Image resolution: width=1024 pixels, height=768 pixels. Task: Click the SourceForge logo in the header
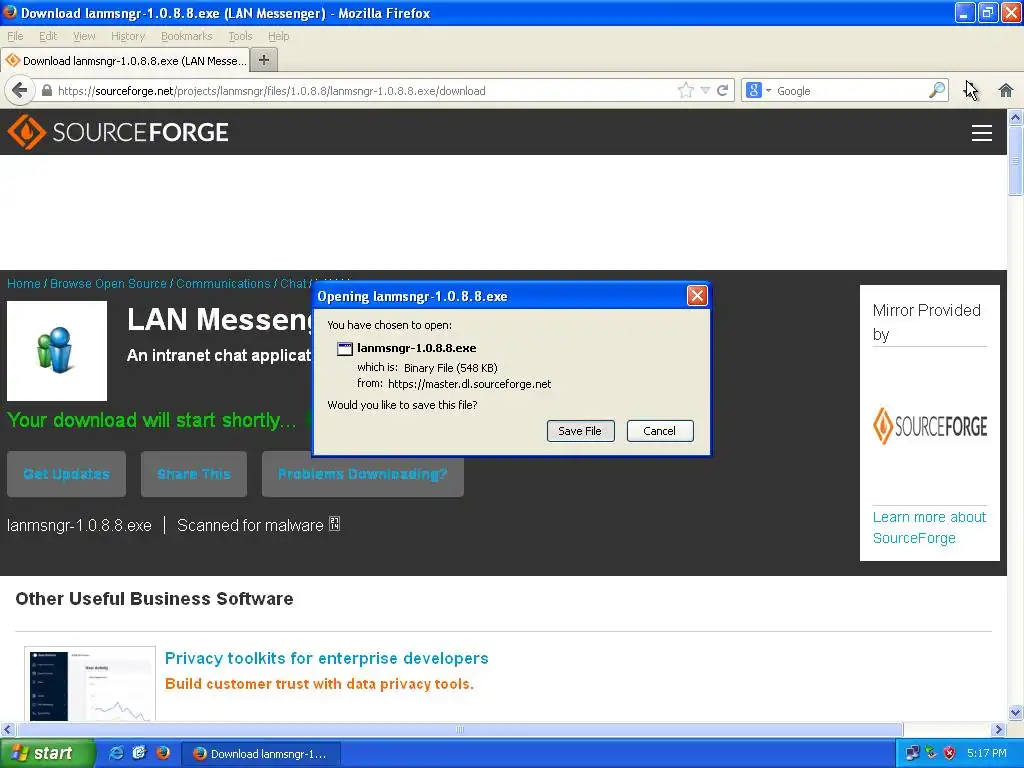point(118,132)
